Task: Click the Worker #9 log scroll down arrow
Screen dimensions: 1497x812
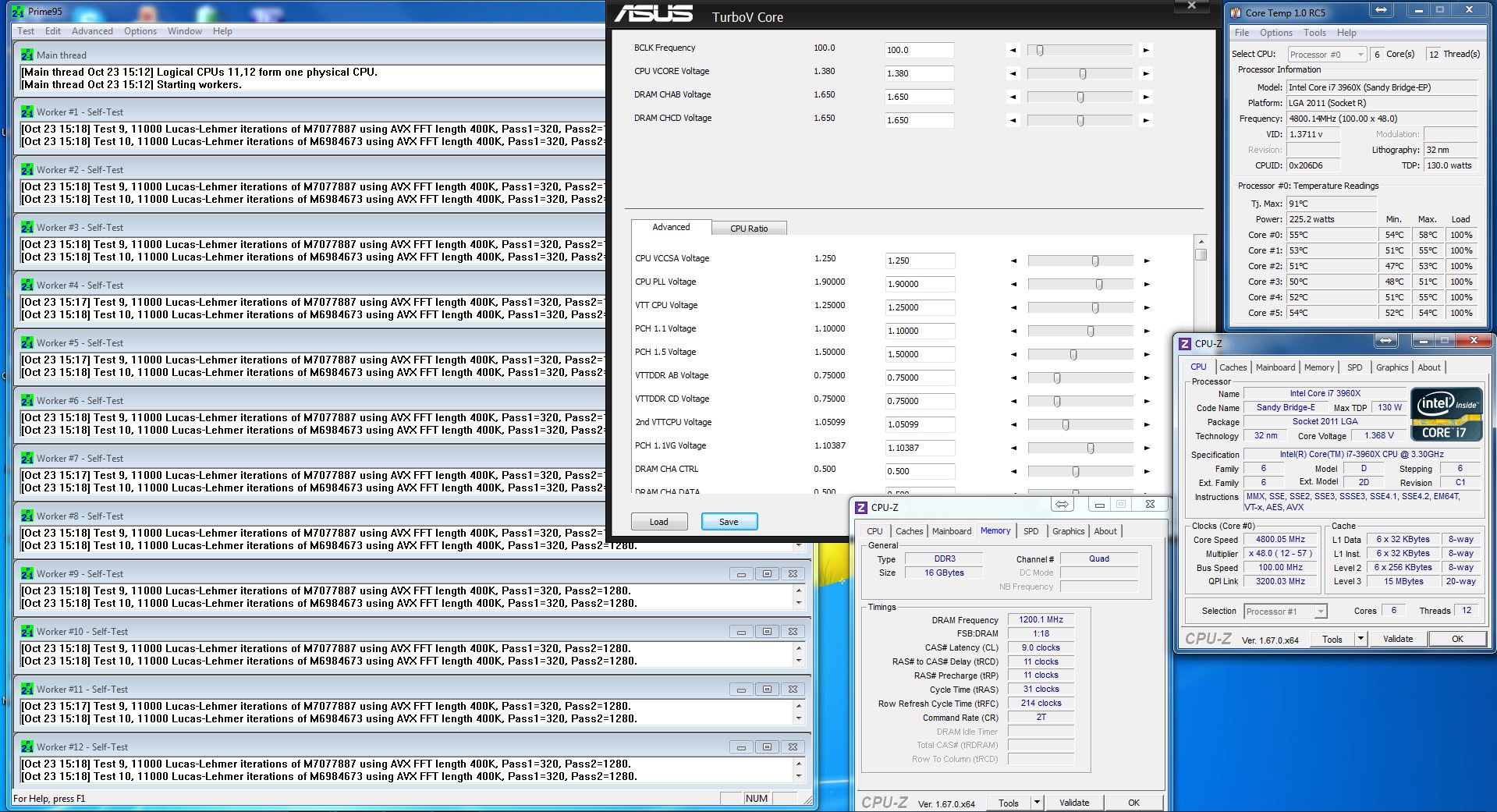Action: click(799, 603)
